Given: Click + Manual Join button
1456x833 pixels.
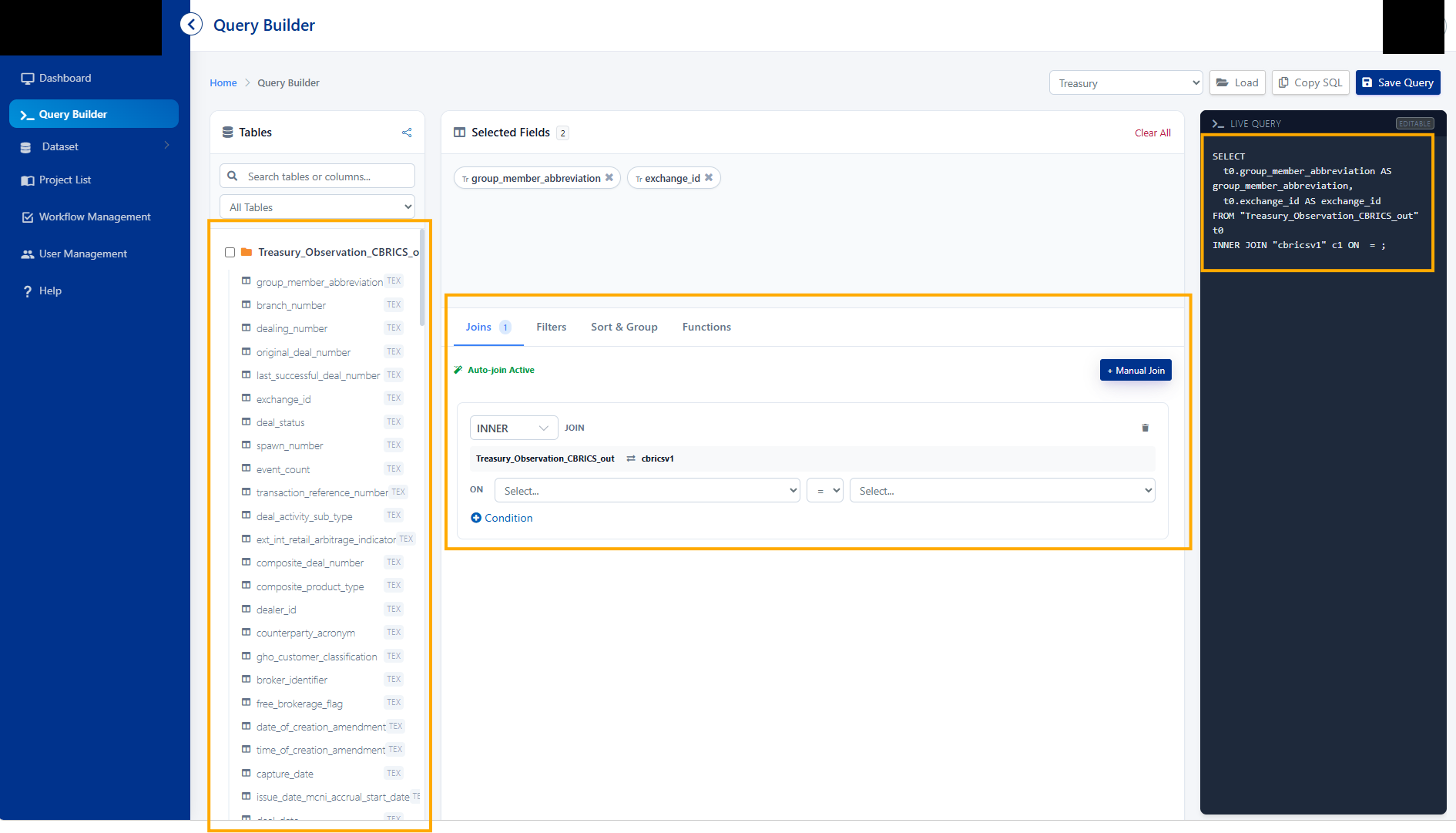Looking at the screenshot, I should [1136, 370].
